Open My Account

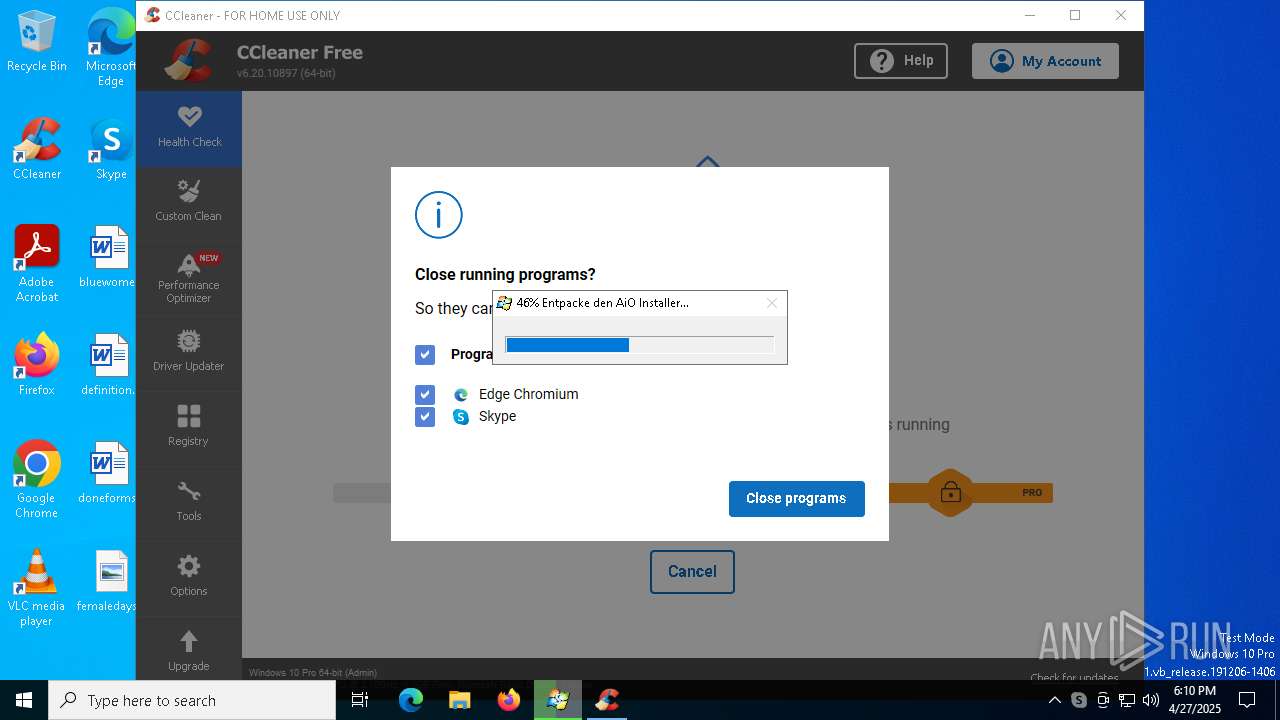point(1045,61)
